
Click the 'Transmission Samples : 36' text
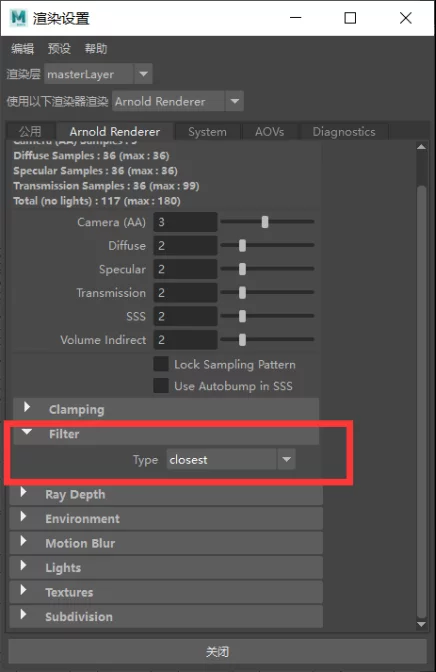click(x=80, y=186)
